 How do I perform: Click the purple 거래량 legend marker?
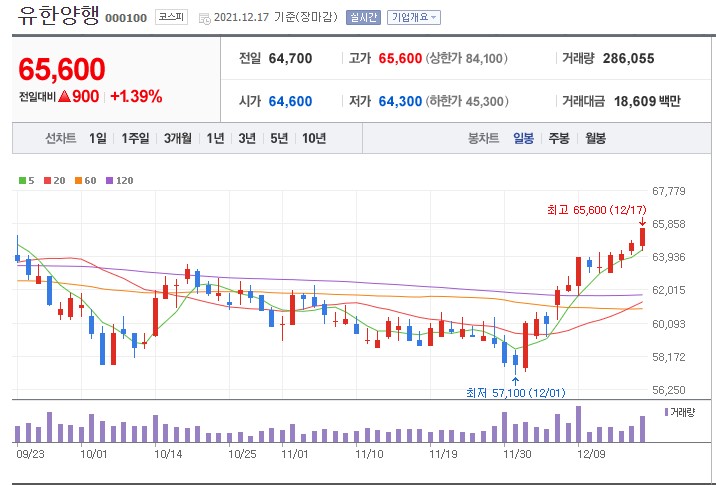pyautogui.click(x=666, y=412)
